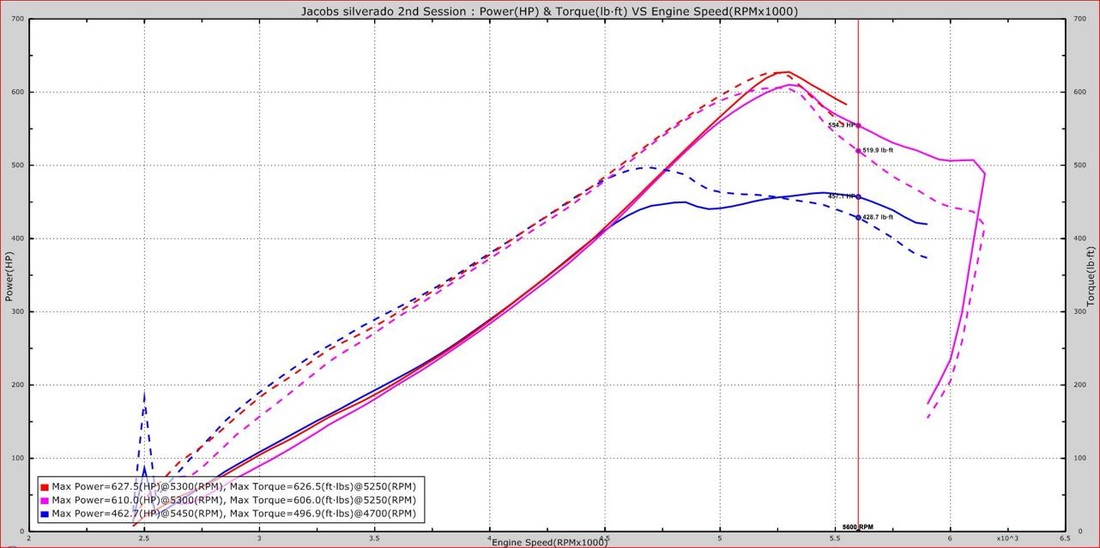Click the 6.5 tick on engine speed axis
Image resolution: width=1100 pixels, height=548 pixels.
(1065, 538)
